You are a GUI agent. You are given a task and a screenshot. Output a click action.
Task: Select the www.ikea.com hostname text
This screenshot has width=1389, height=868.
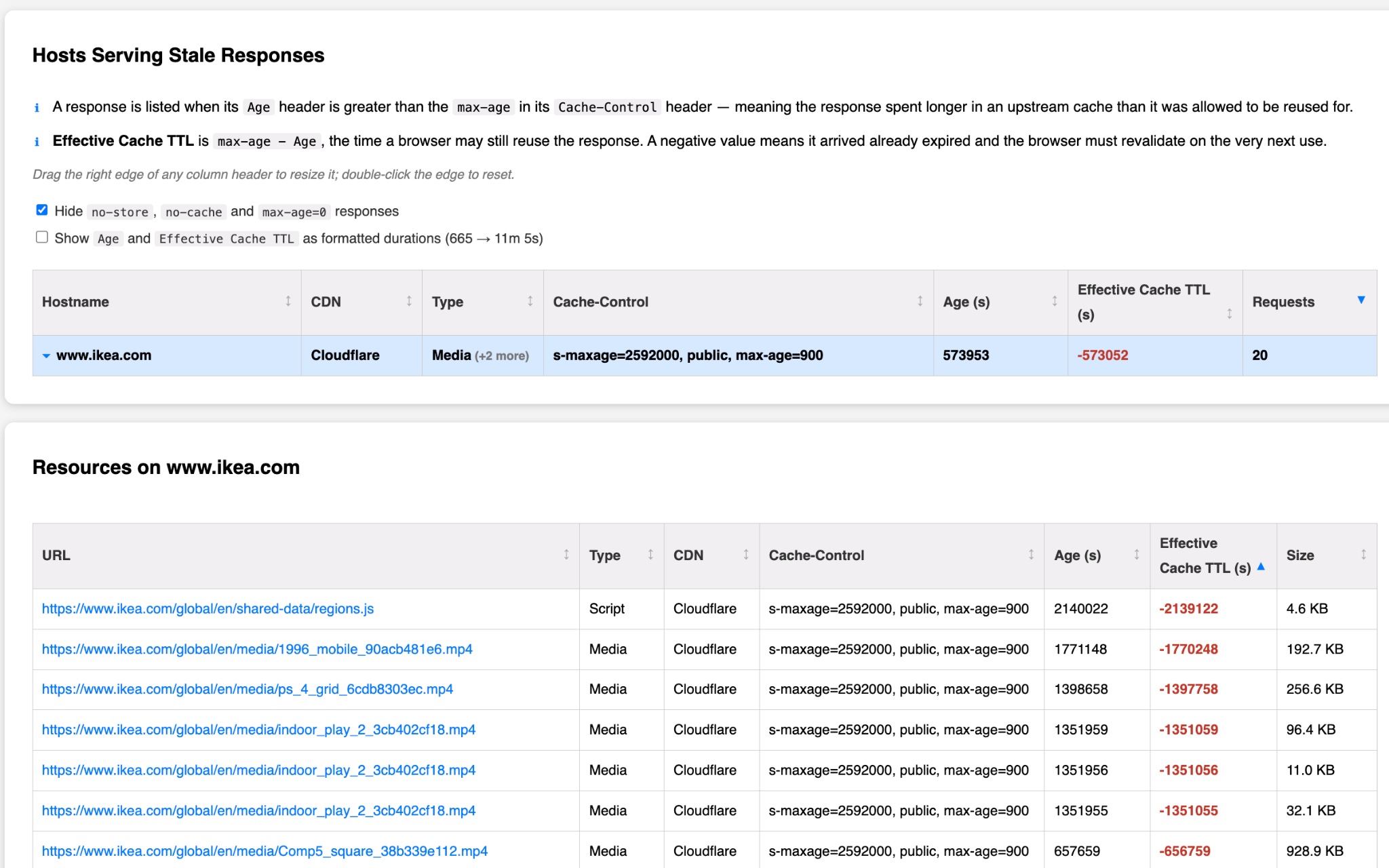pyautogui.click(x=104, y=355)
